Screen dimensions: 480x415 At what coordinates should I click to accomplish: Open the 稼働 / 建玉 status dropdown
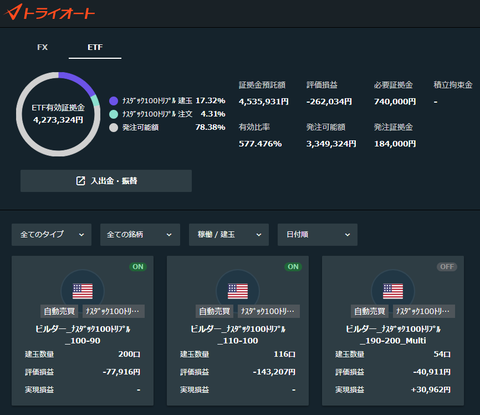229,235
